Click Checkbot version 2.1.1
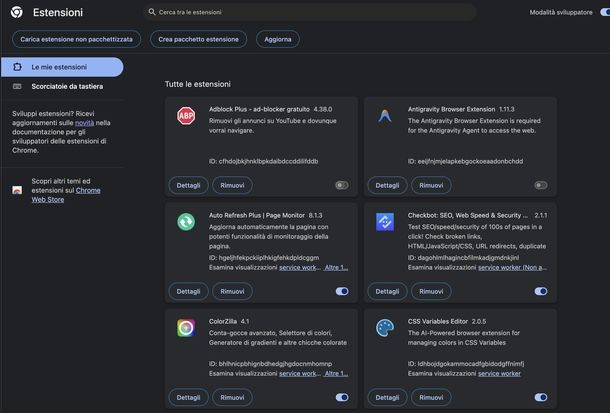Image resolution: width=610 pixels, height=413 pixels. [541, 215]
